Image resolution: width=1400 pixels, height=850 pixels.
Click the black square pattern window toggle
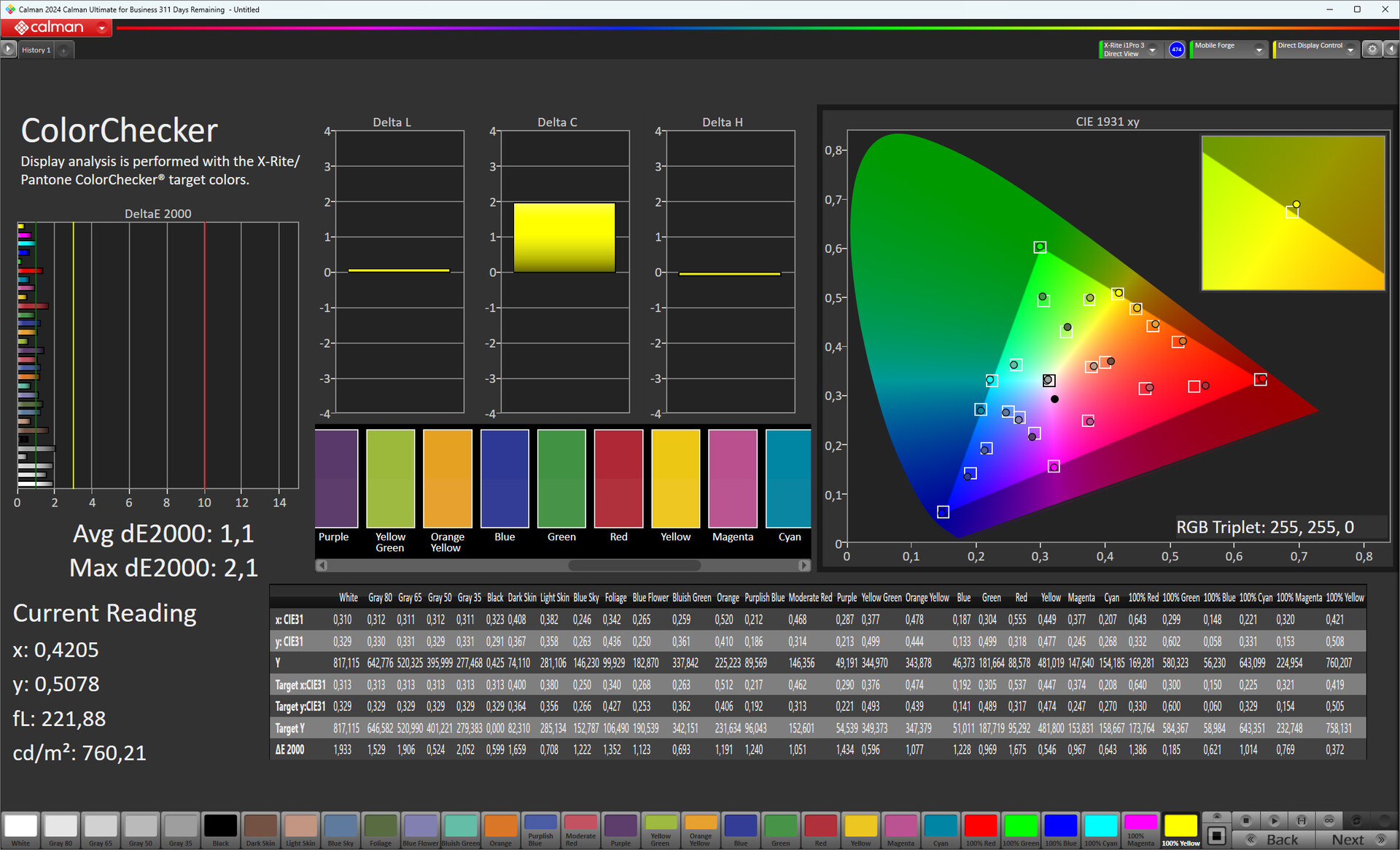pos(1216,835)
